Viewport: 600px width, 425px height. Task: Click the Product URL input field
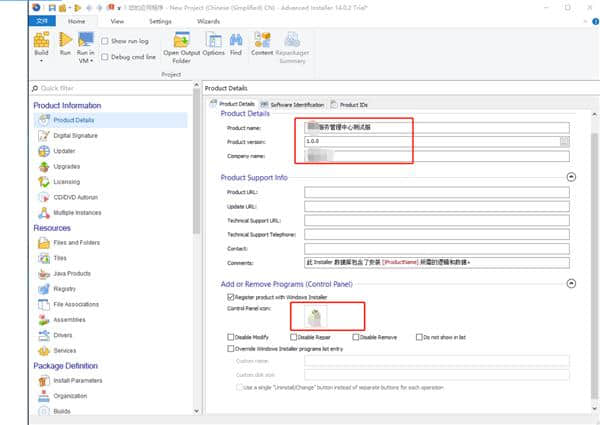click(x=436, y=192)
